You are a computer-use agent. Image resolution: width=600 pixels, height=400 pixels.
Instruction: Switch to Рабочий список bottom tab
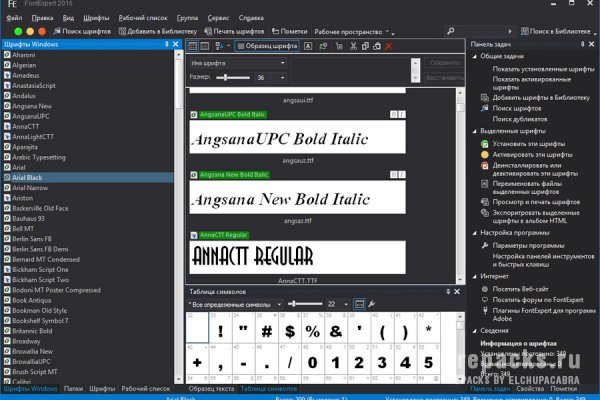(146, 389)
